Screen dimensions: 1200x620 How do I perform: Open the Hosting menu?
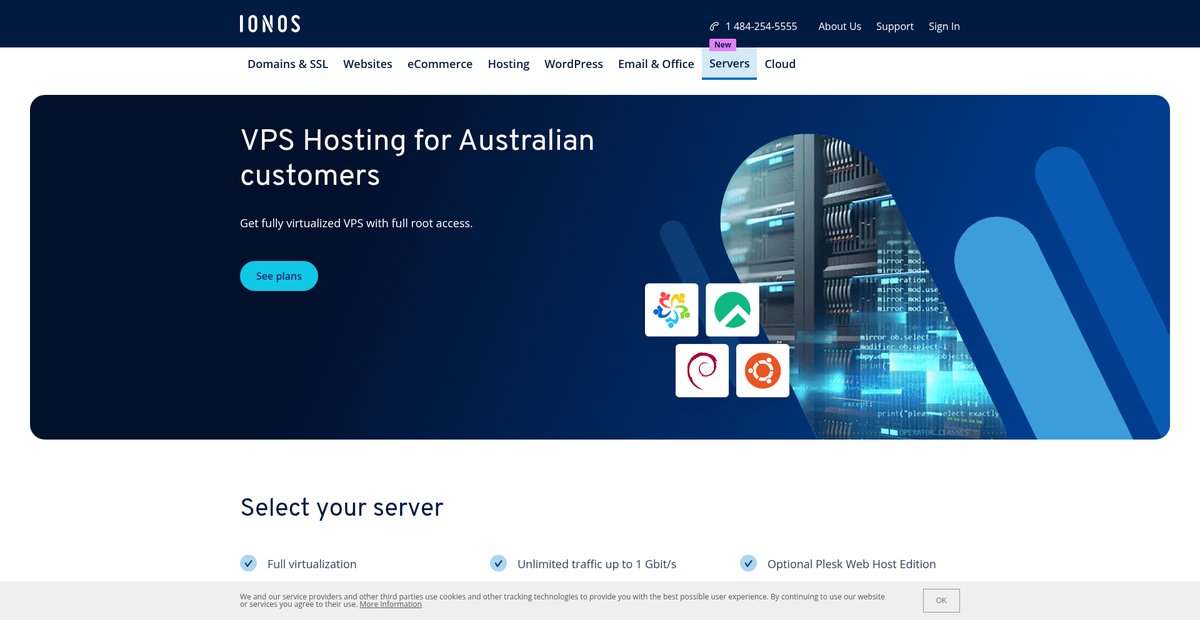click(508, 64)
